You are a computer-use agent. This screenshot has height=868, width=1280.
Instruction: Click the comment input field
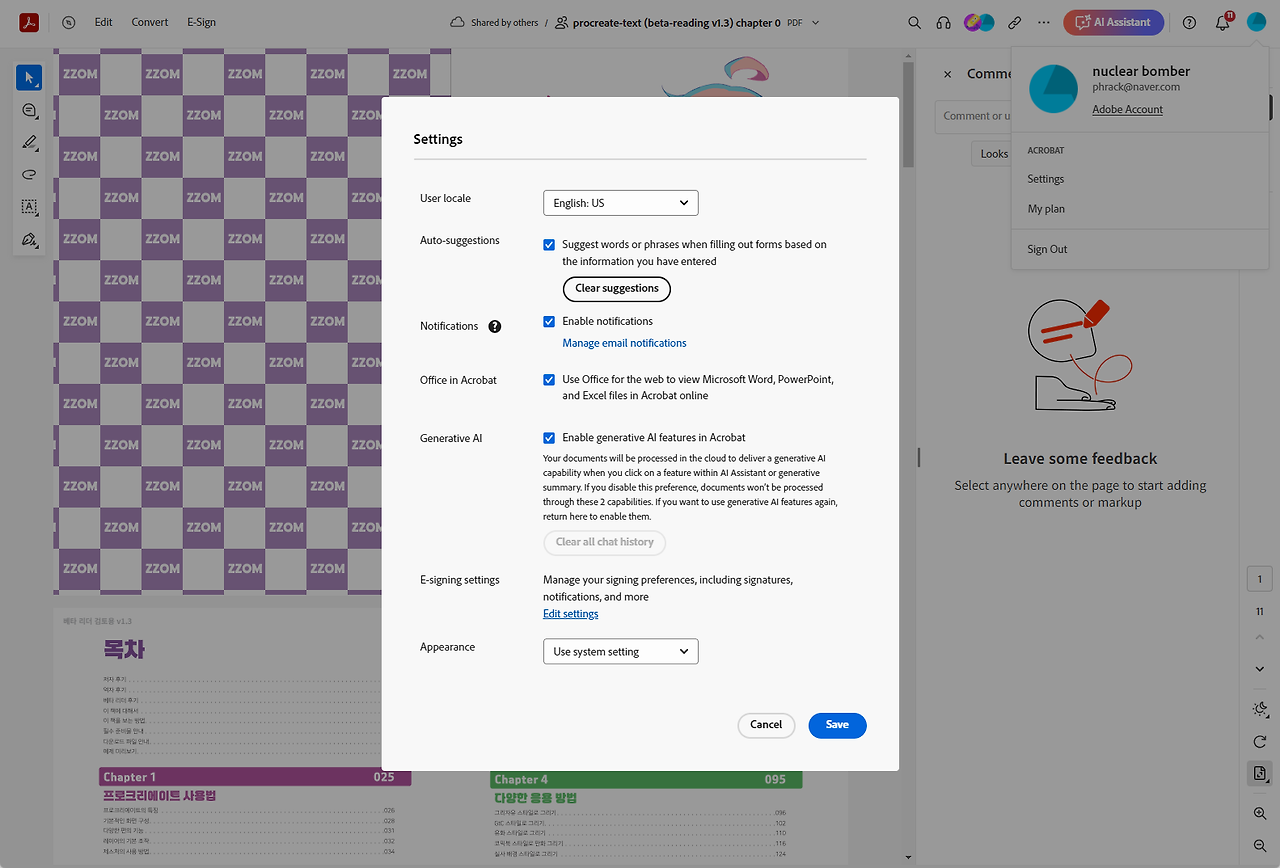coord(973,116)
